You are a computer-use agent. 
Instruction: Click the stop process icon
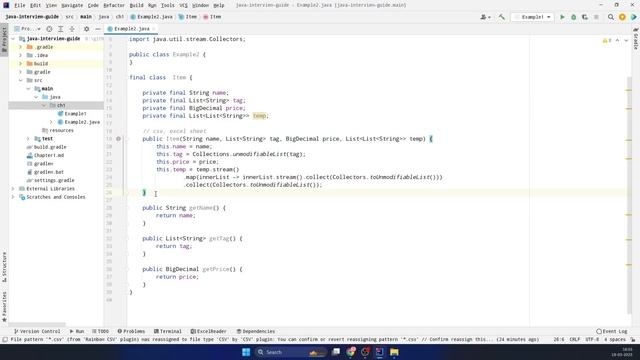tap(596, 17)
